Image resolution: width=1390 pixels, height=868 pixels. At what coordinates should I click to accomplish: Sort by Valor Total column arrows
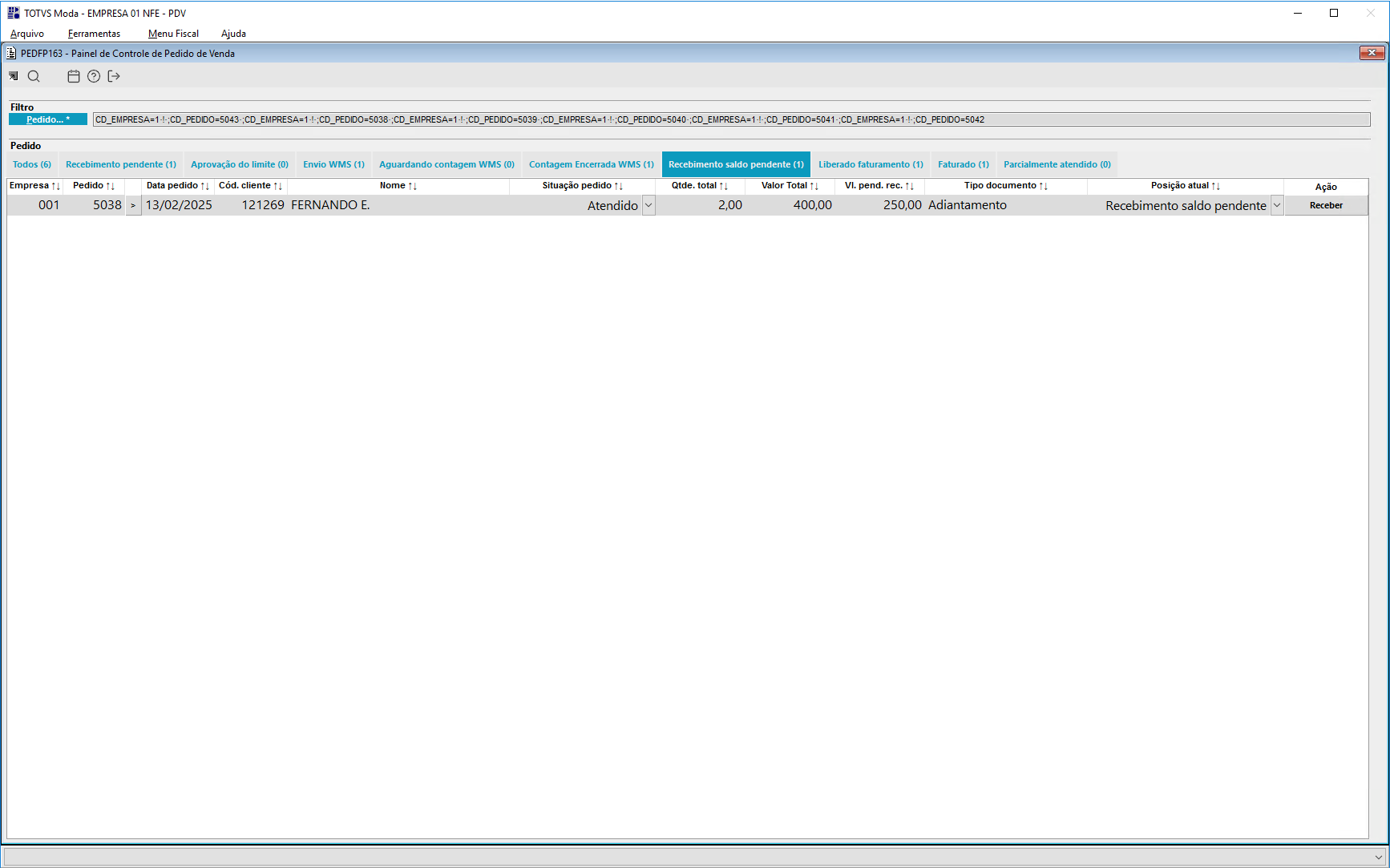814,186
